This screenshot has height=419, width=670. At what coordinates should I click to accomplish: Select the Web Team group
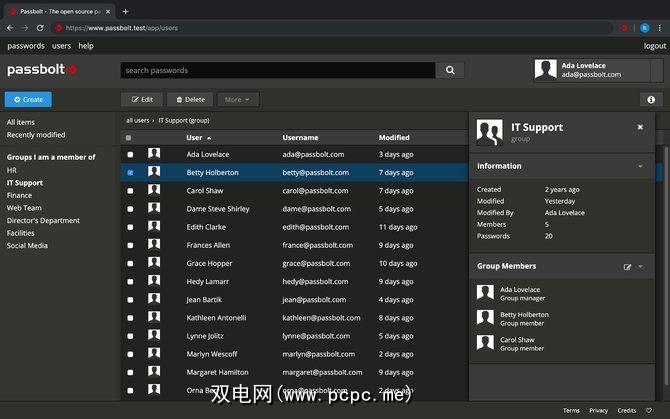24,208
